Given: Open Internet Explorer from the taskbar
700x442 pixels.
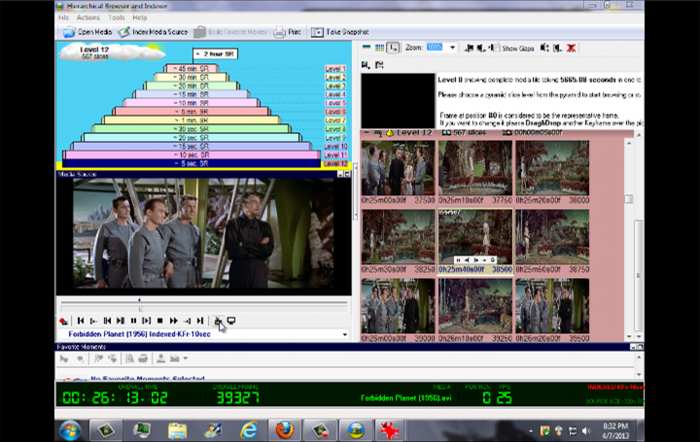Looking at the screenshot, I should [249, 430].
